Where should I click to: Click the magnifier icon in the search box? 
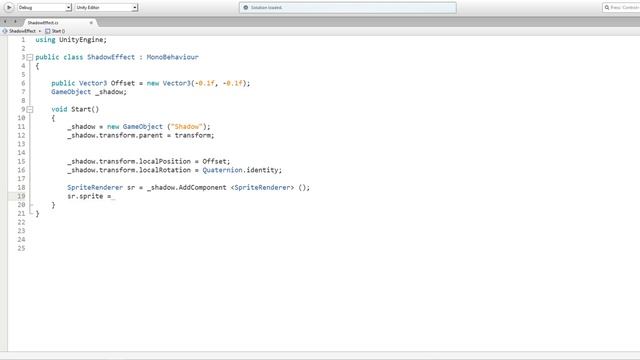[x=607, y=7]
